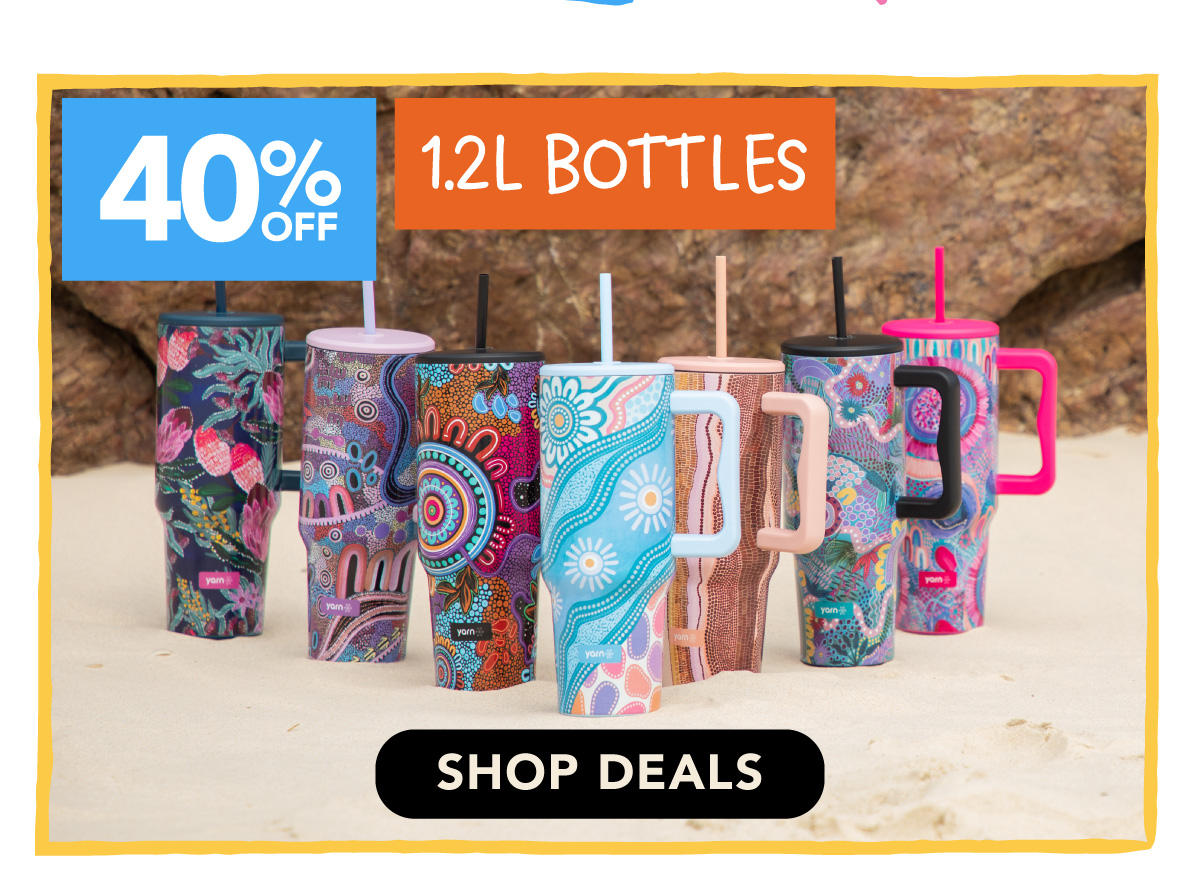Click the lilac straw on the purple bottle
This screenshot has width=1200, height=887.
pos(369,306)
